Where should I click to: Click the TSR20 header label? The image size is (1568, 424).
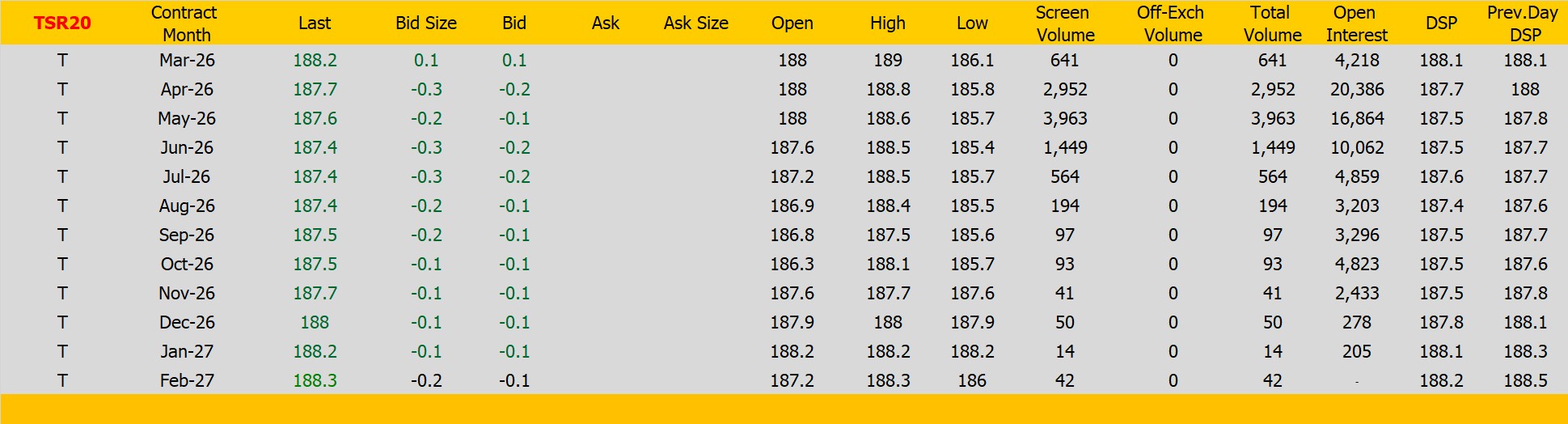(x=62, y=23)
